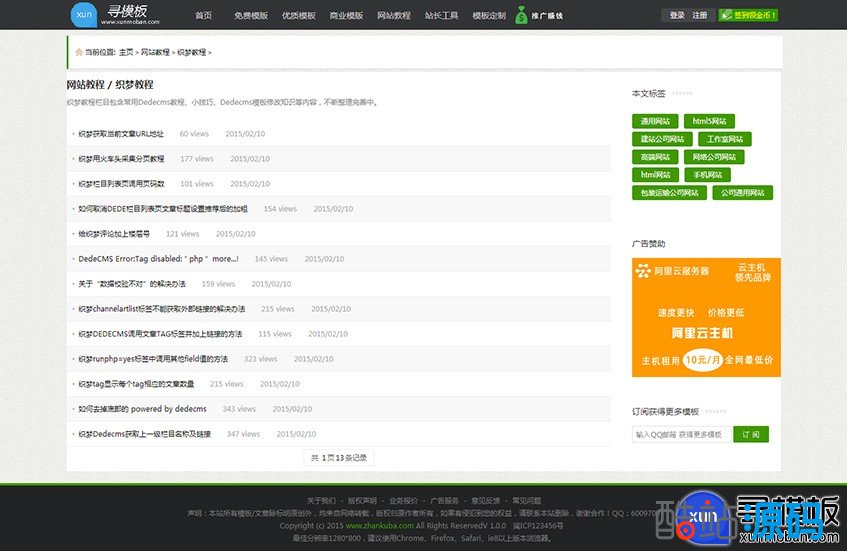Click the QQ email subscription input field

pos(681,435)
